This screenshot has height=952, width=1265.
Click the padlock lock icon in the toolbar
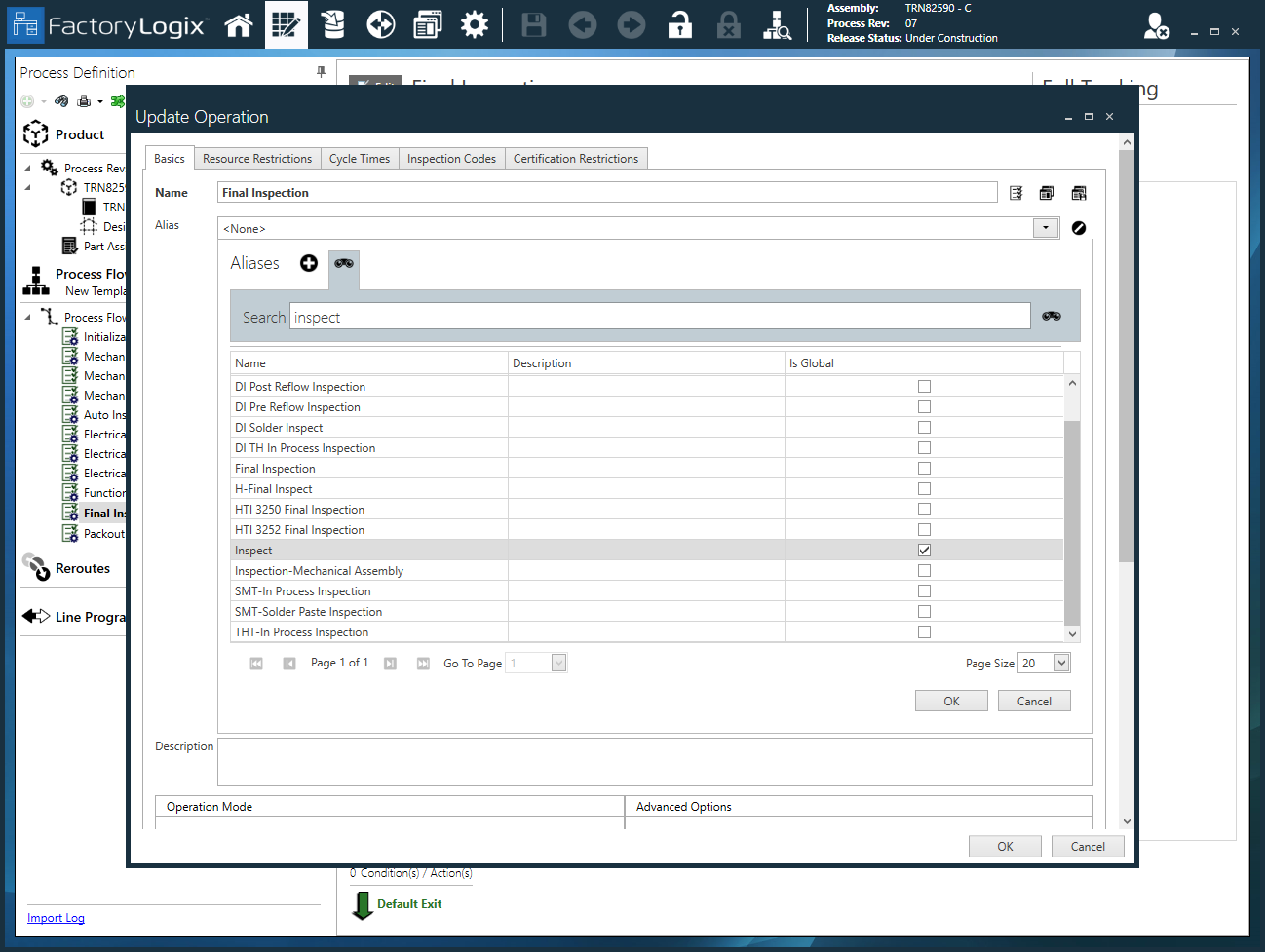tap(679, 24)
